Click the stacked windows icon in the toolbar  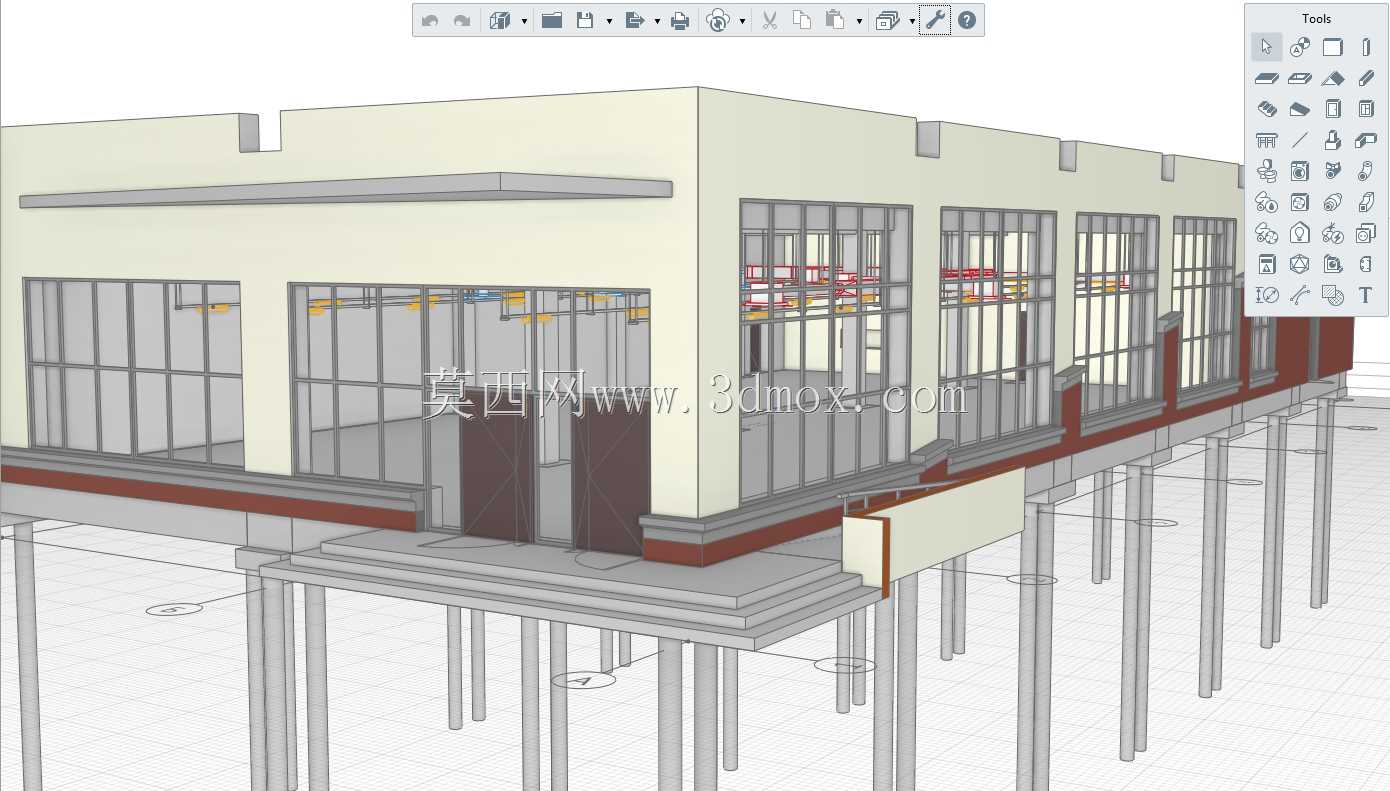[x=887, y=20]
